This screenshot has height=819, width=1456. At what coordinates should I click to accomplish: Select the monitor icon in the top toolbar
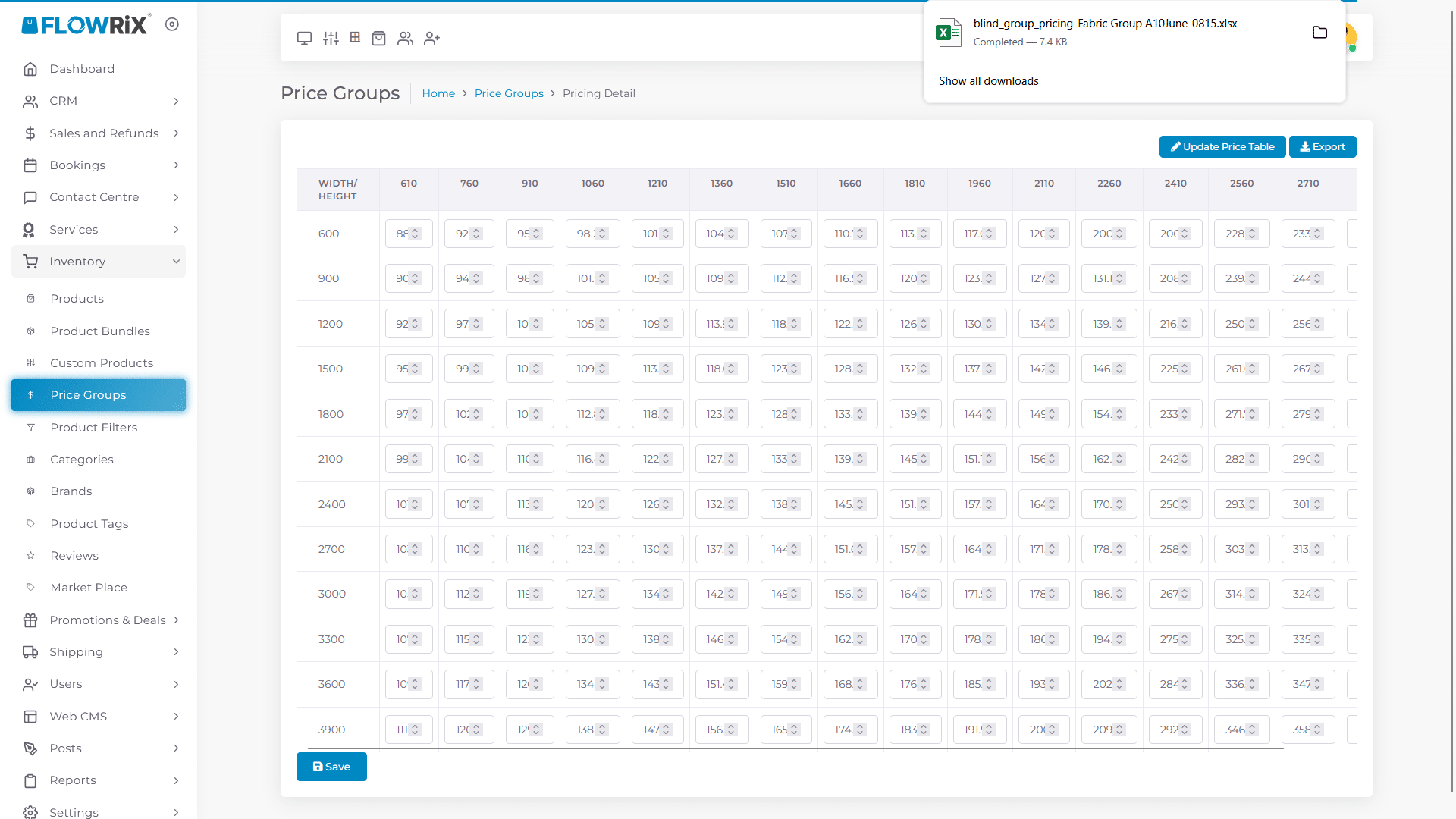[x=304, y=38]
